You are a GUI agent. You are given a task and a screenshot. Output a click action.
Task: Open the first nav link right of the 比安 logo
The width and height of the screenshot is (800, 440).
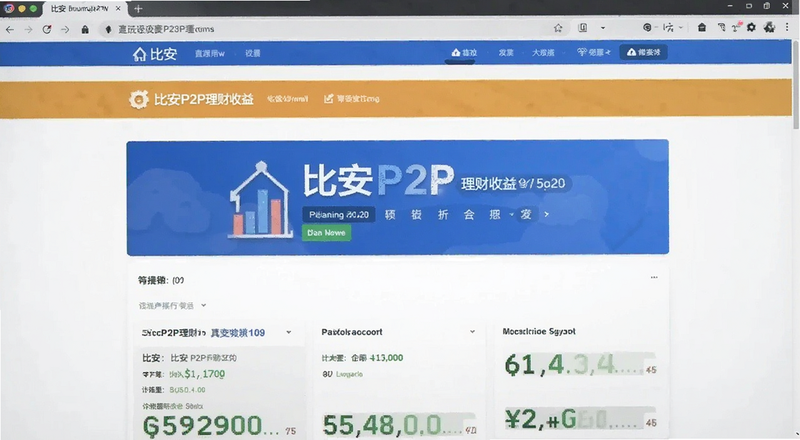click(210, 53)
